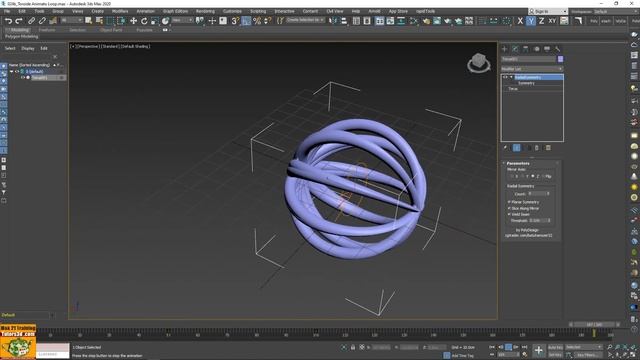Toggle the Flip checkbox in Mirror Axis
Image resolution: width=640 pixels, height=360 pixels.
click(543, 176)
